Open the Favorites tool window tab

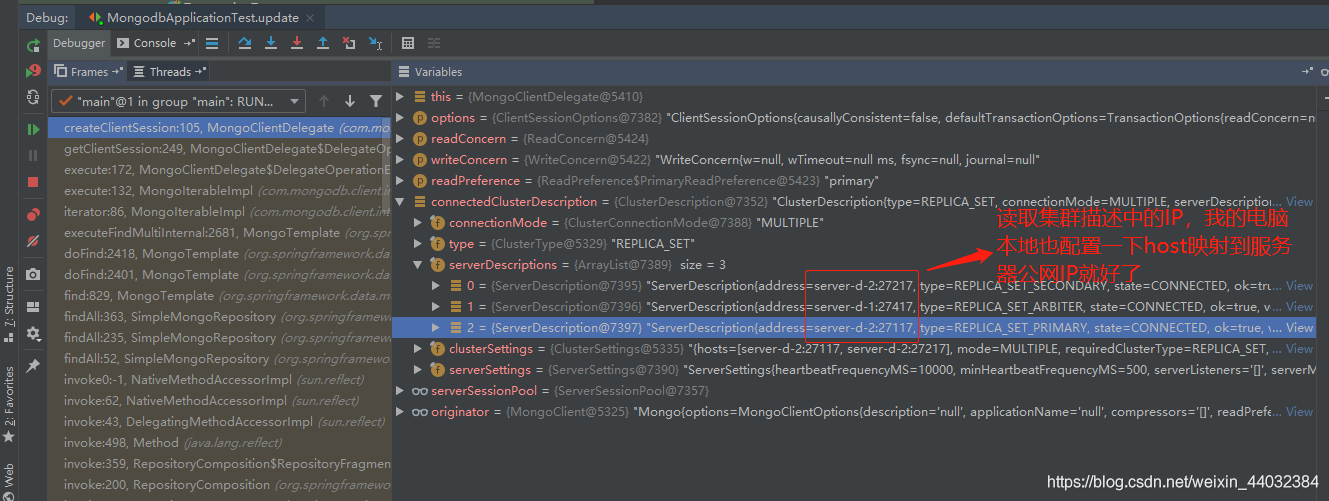(x=9, y=404)
